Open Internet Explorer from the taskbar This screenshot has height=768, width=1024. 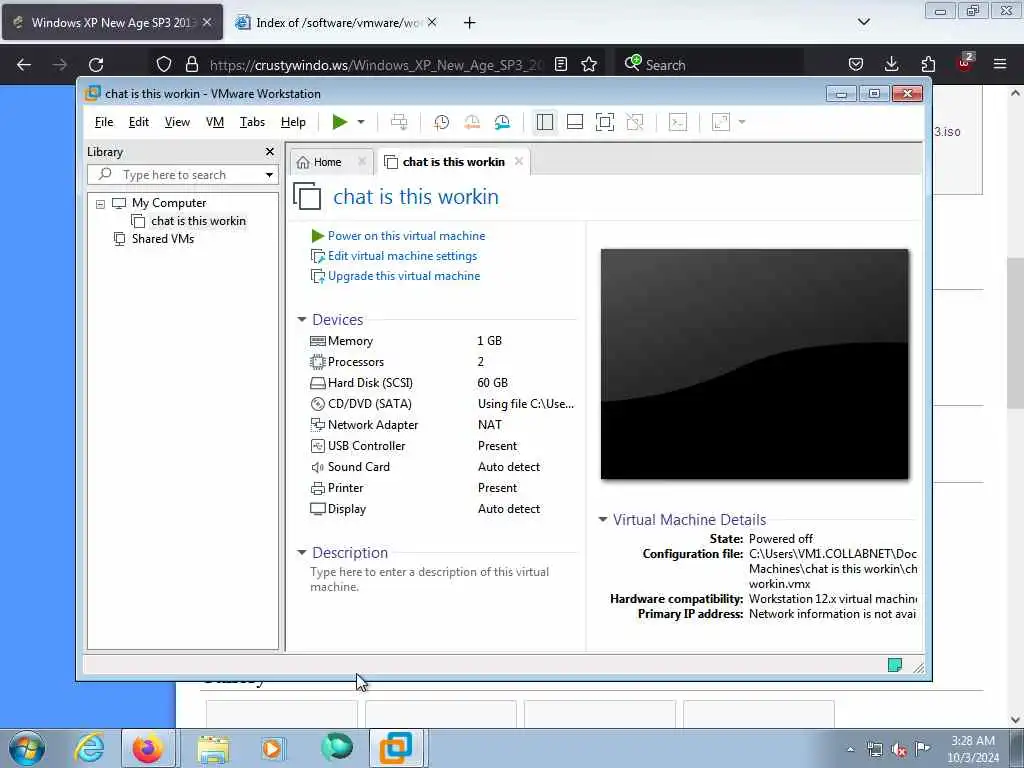pyautogui.click(x=89, y=748)
